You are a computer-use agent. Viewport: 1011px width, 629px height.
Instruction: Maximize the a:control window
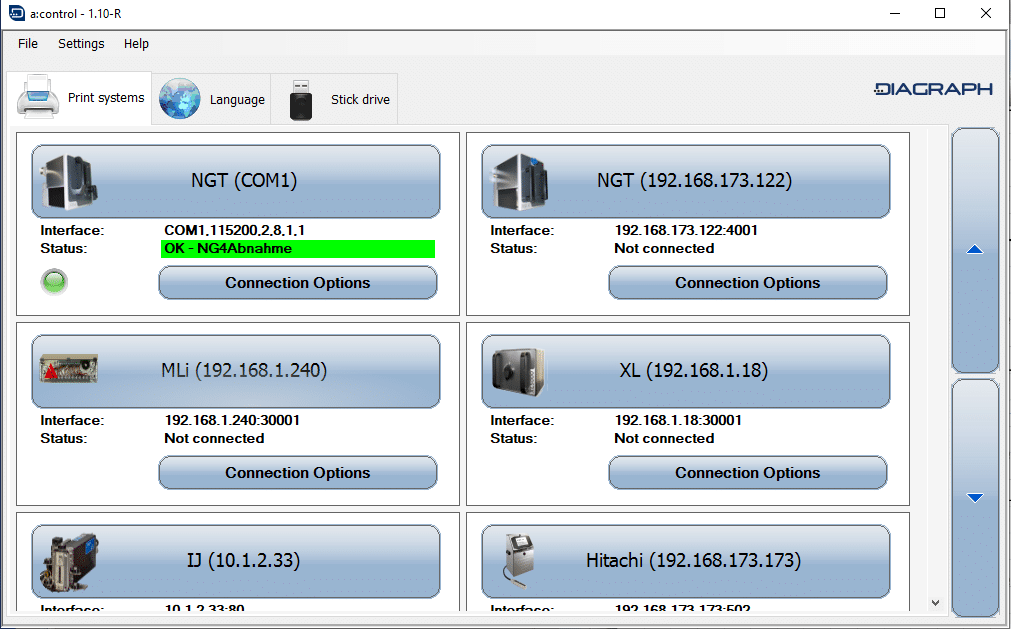[940, 13]
